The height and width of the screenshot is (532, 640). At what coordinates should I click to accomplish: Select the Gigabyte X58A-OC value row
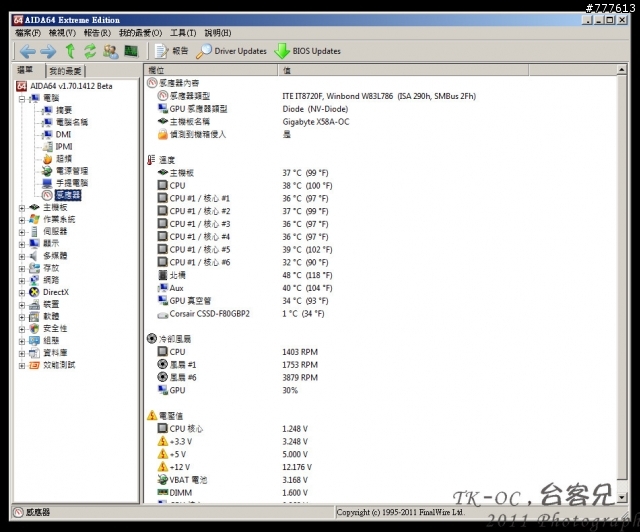(316, 122)
